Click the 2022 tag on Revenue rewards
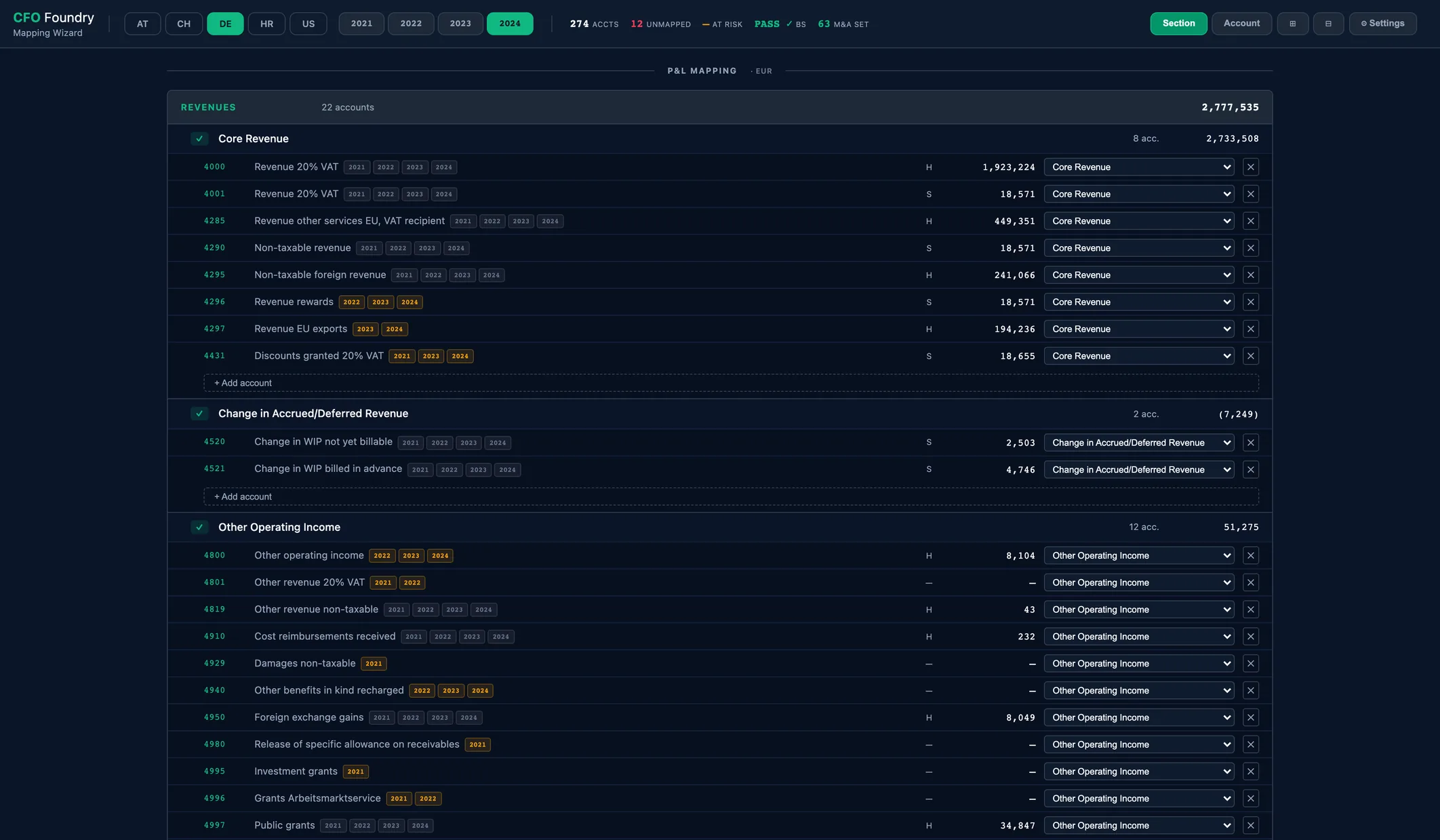Image resolution: width=1440 pixels, height=840 pixels. click(x=351, y=302)
